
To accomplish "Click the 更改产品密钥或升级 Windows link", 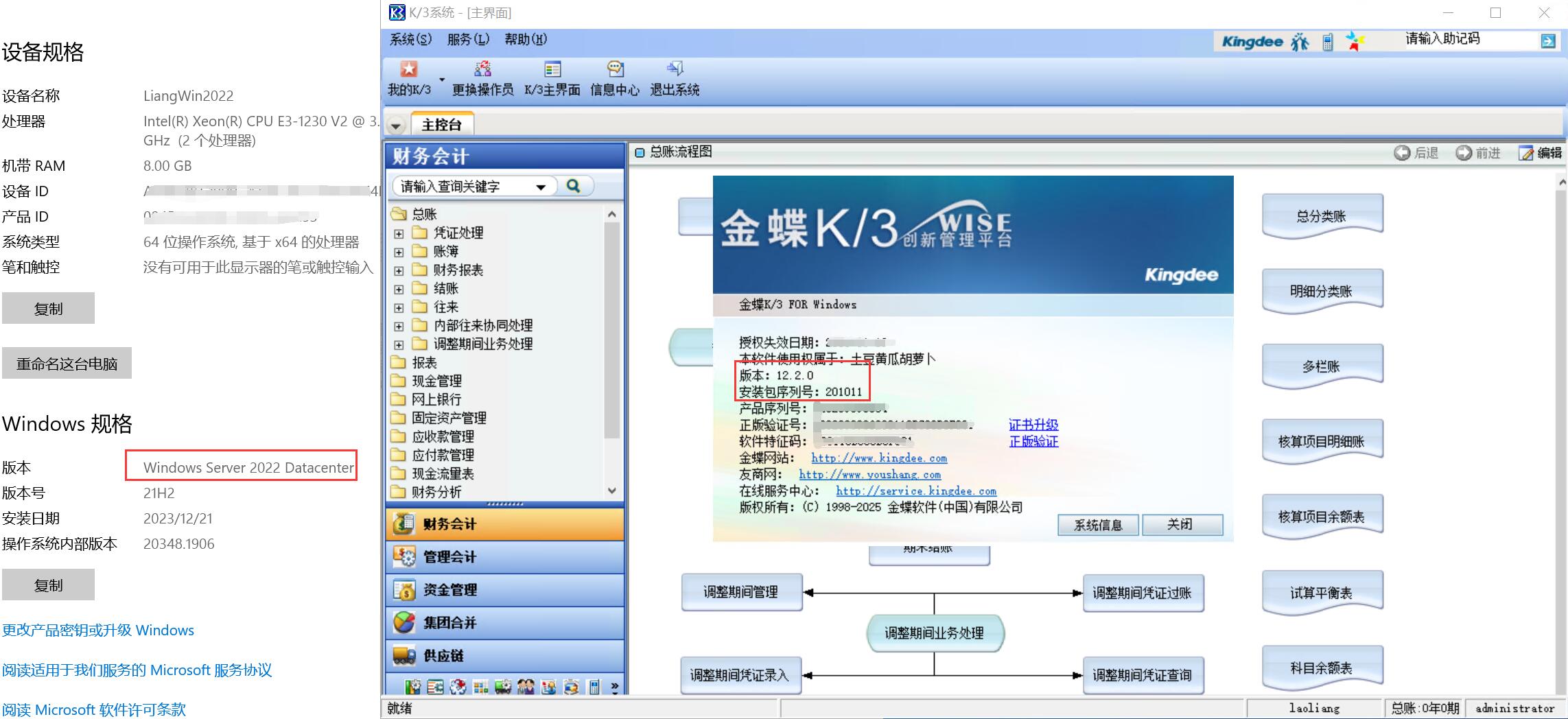I will 98,630.
